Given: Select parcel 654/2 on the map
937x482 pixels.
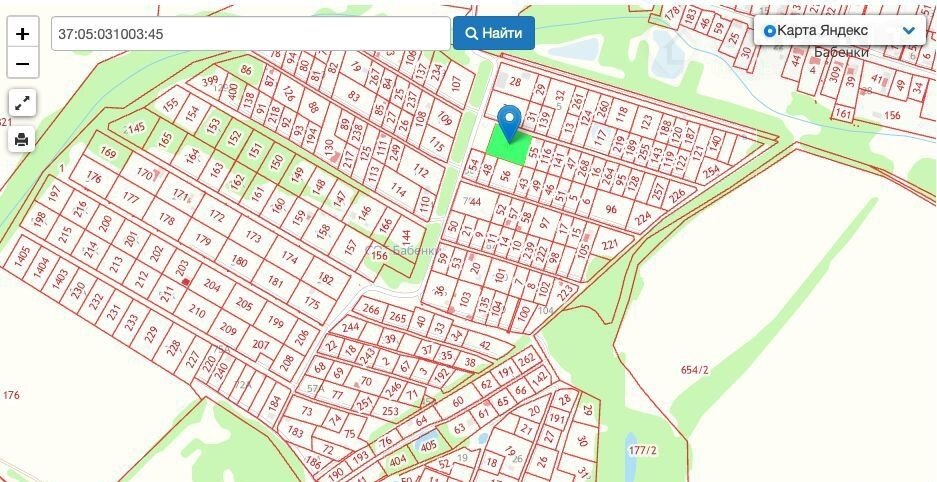Looking at the screenshot, I should point(694,370).
